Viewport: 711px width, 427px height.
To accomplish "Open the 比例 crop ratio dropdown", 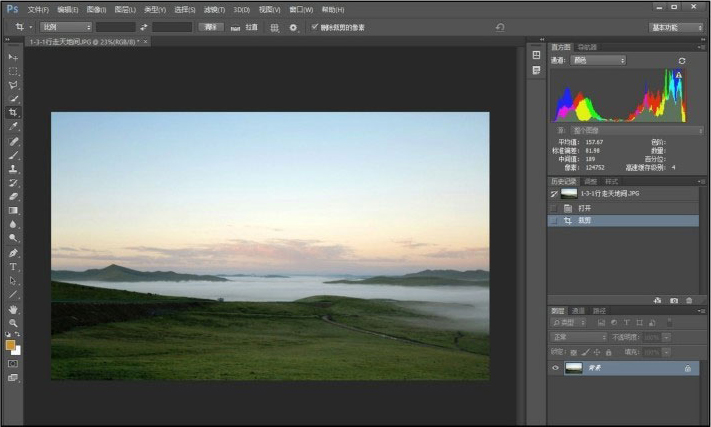I will pyautogui.click(x=66, y=27).
